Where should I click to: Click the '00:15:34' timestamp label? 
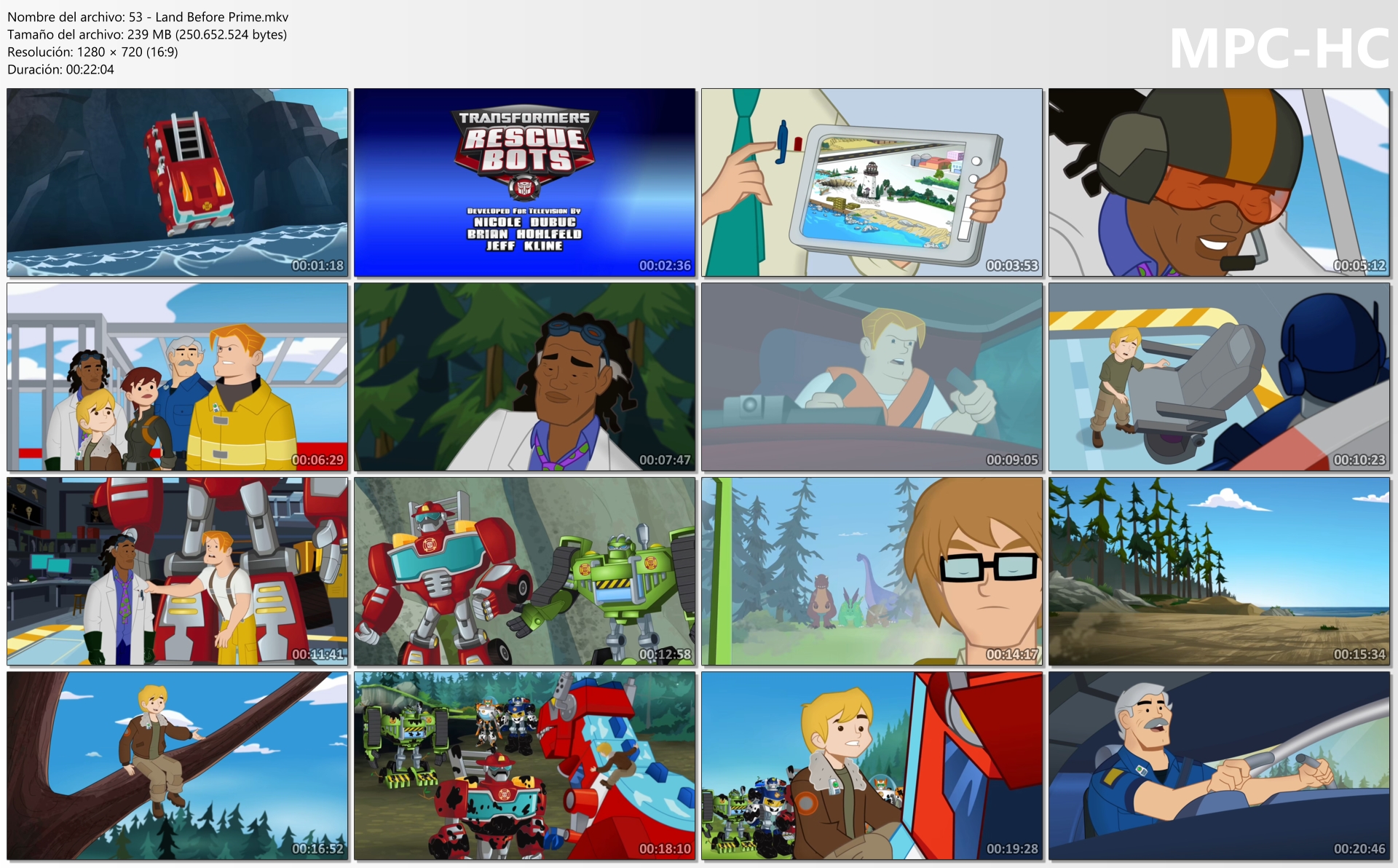[x=1359, y=655]
